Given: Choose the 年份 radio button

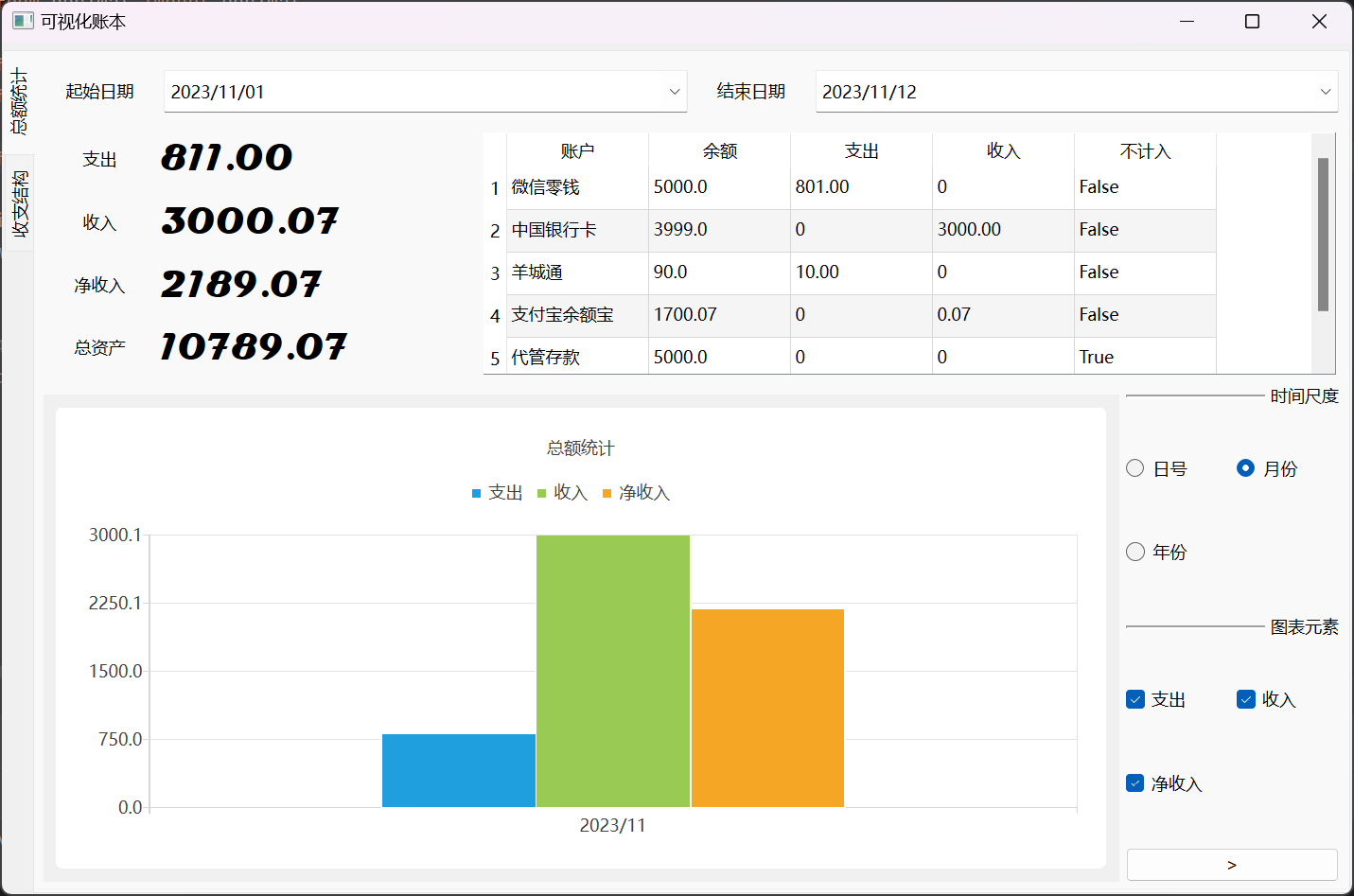Looking at the screenshot, I should 1135,552.
